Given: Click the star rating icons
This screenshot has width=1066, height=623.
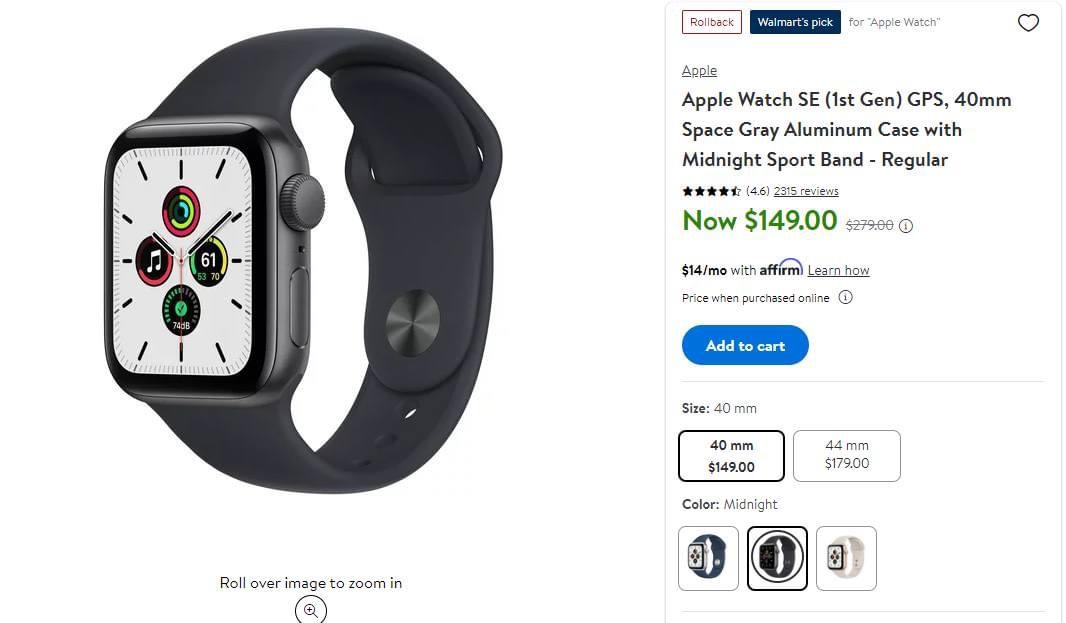Looking at the screenshot, I should (711, 191).
